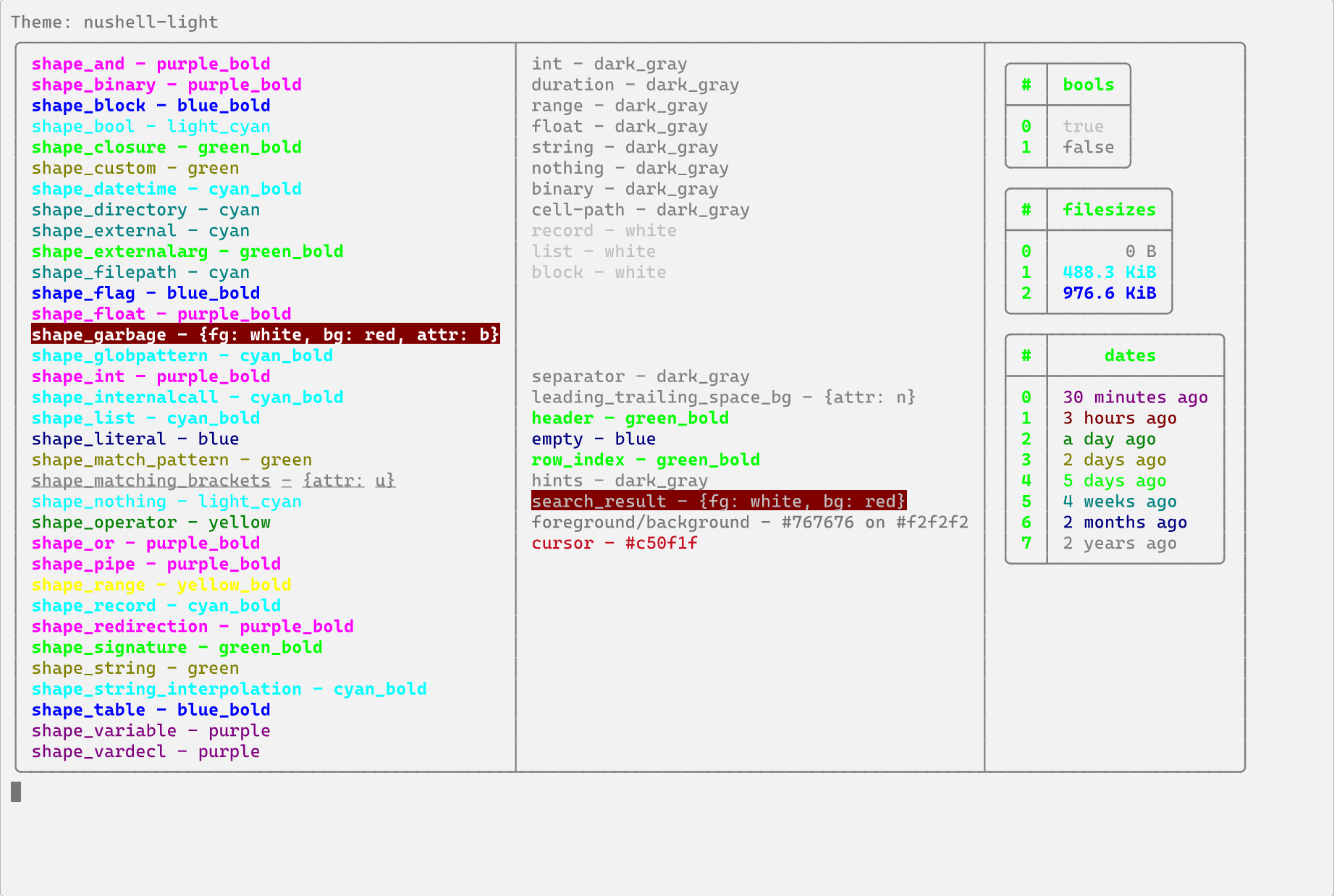Select the 'shape_closure - green_bold' line
The image size is (1334, 896).
click(x=166, y=148)
